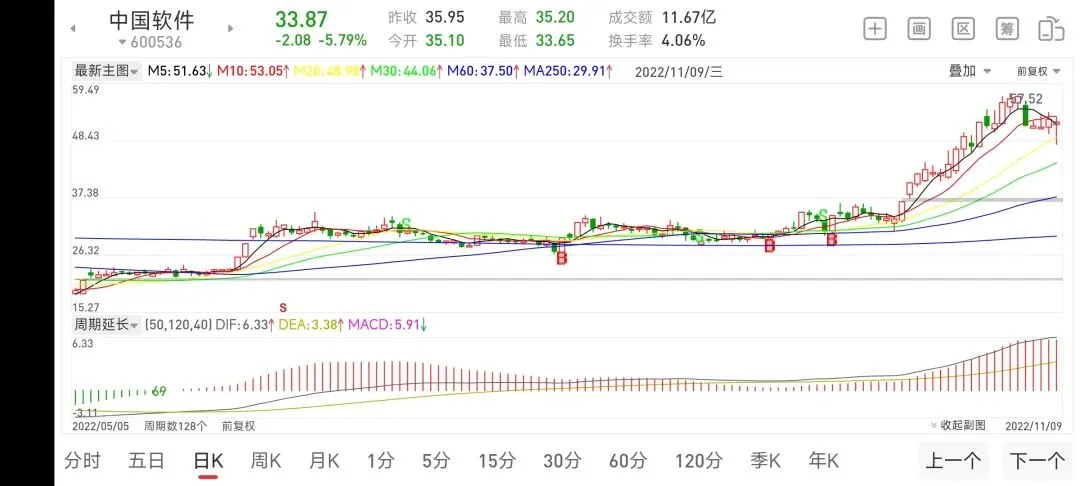Viewport: 1080px width, 486px height.
Task: Tap the phone rotate screen icon
Action: [1053, 28]
